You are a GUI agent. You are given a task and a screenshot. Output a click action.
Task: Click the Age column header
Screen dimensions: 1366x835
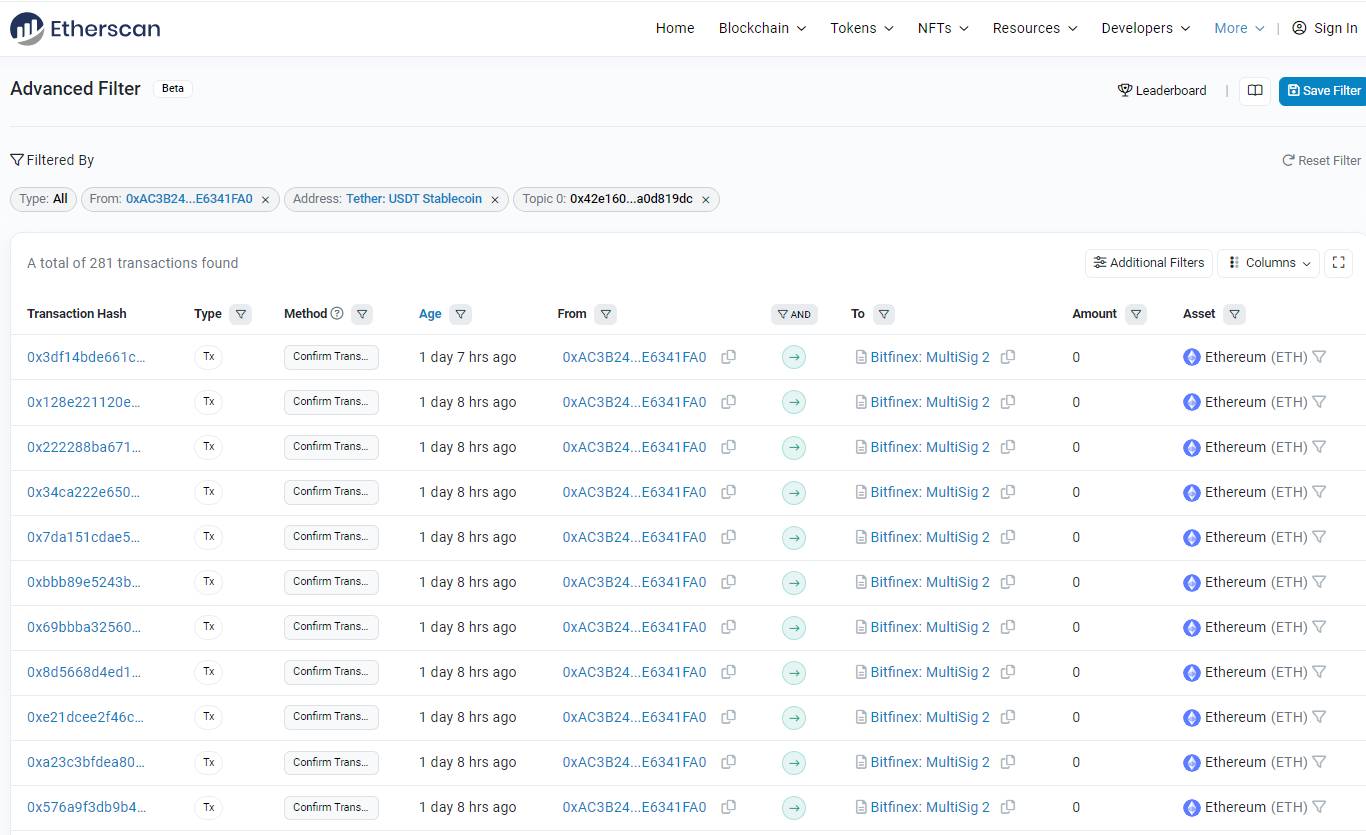click(430, 314)
